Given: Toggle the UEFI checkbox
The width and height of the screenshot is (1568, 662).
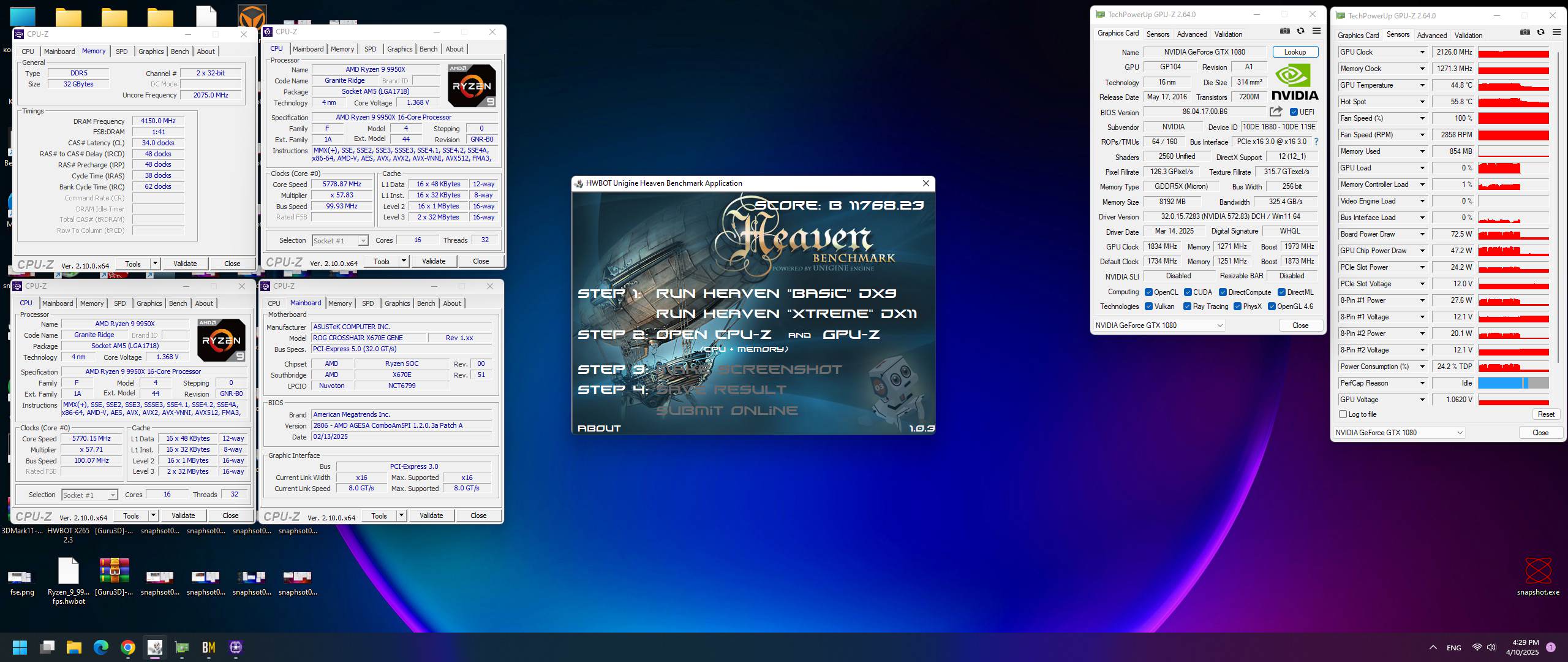Looking at the screenshot, I should pos(1294,112).
